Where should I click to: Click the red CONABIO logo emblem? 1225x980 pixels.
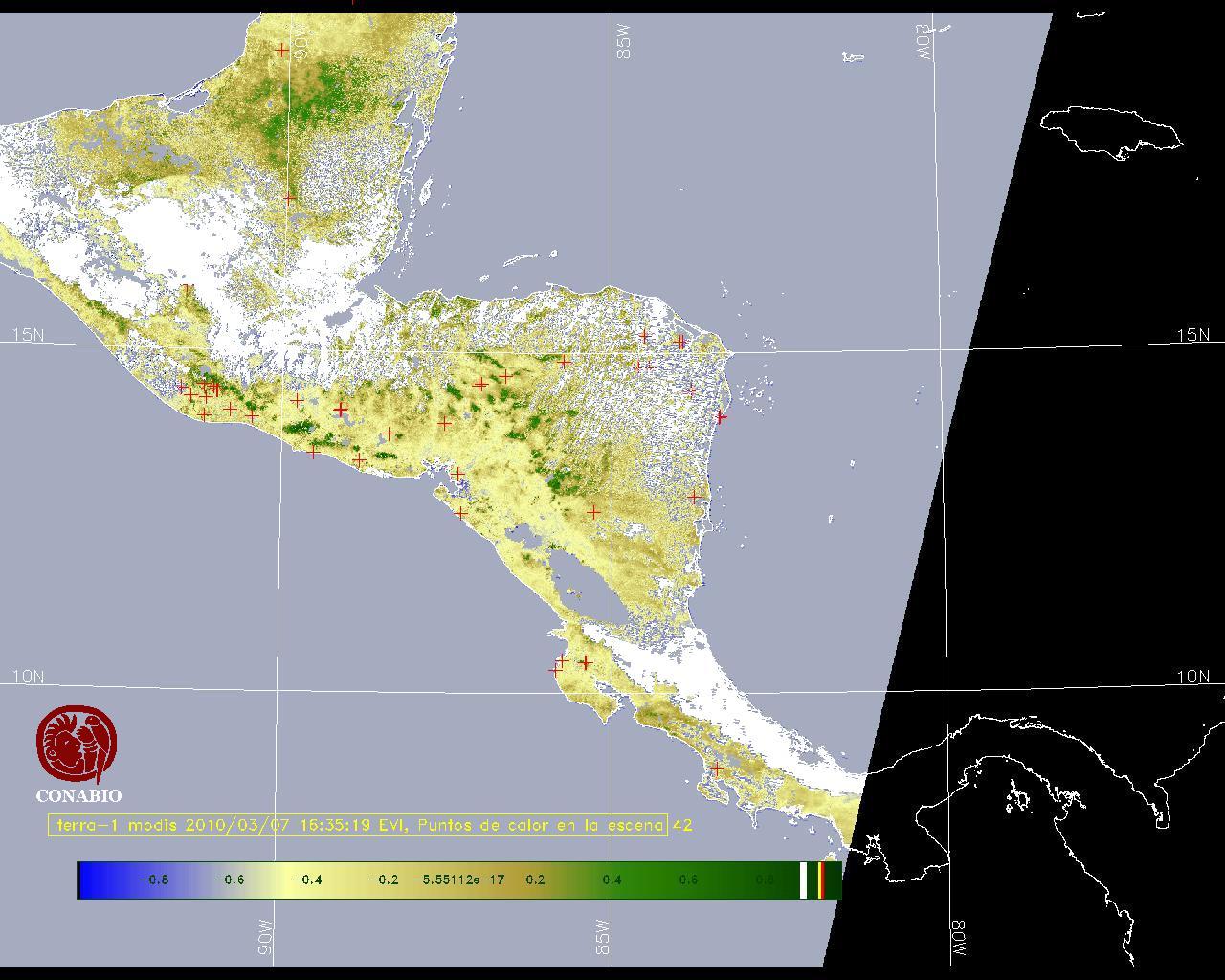(x=77, y=745)
